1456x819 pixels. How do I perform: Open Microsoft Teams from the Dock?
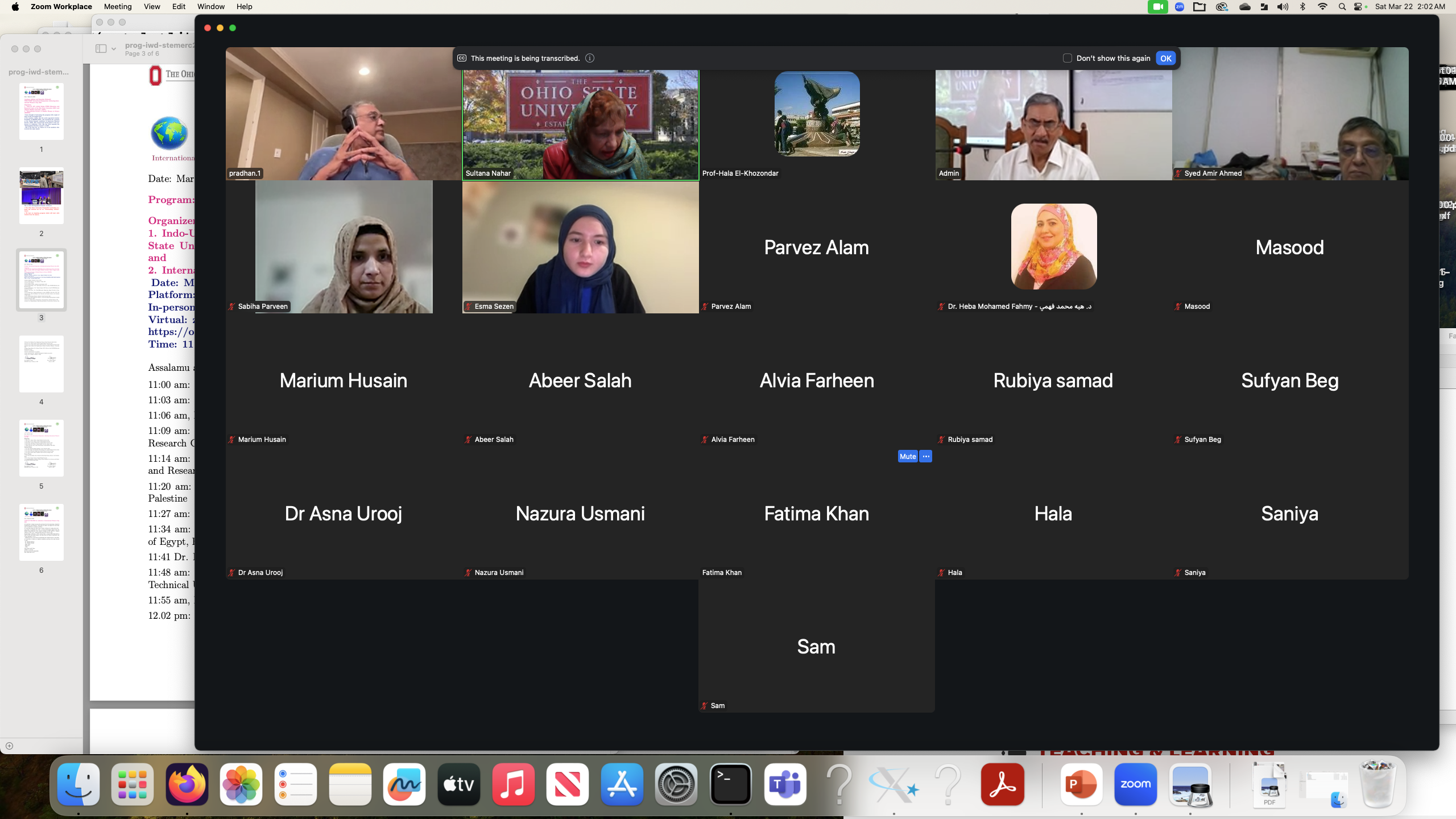point(785,785)
